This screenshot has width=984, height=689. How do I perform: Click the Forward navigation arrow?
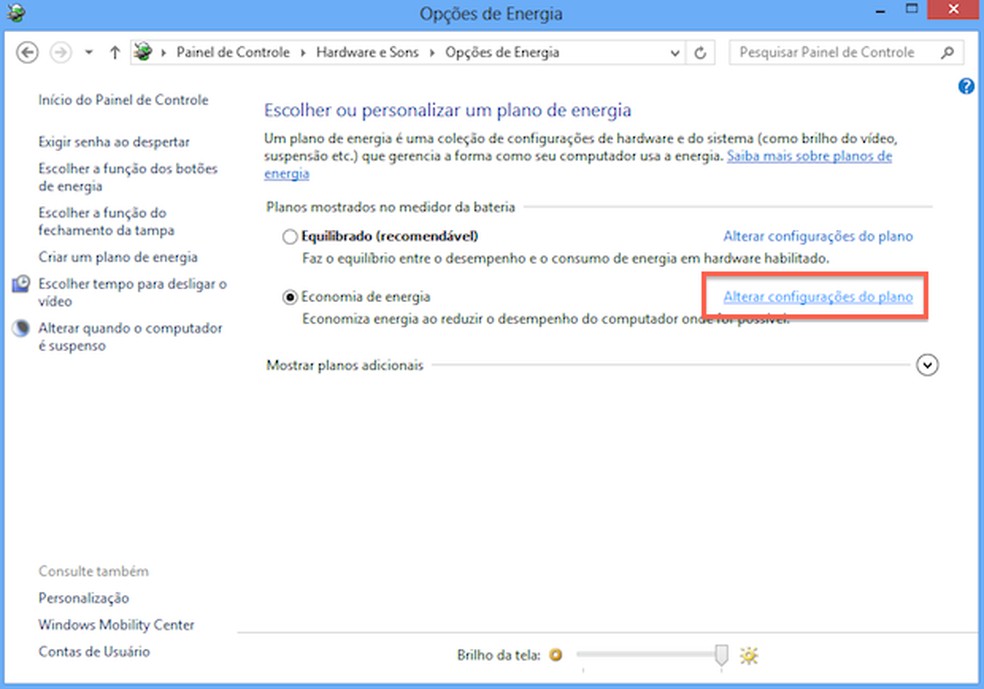(61, 52)
